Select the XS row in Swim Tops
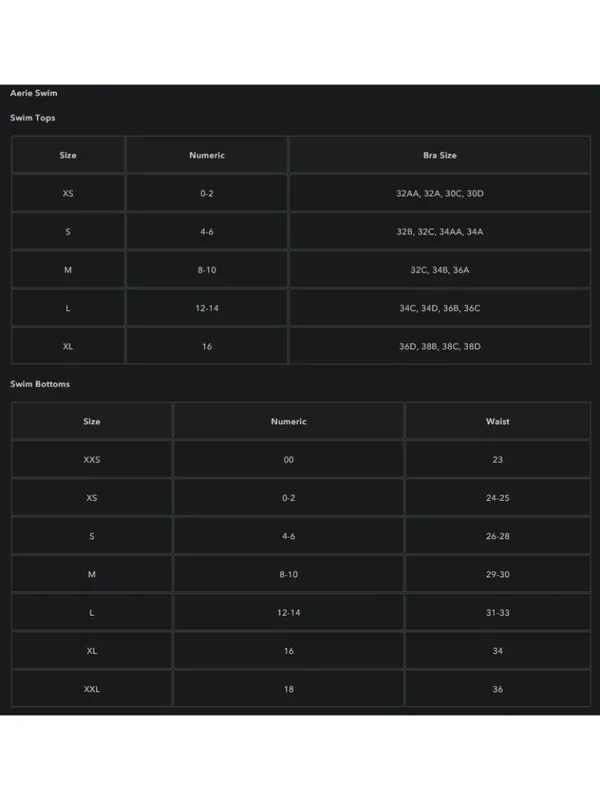Screen dimensions: 600x800 click(301, 193)
